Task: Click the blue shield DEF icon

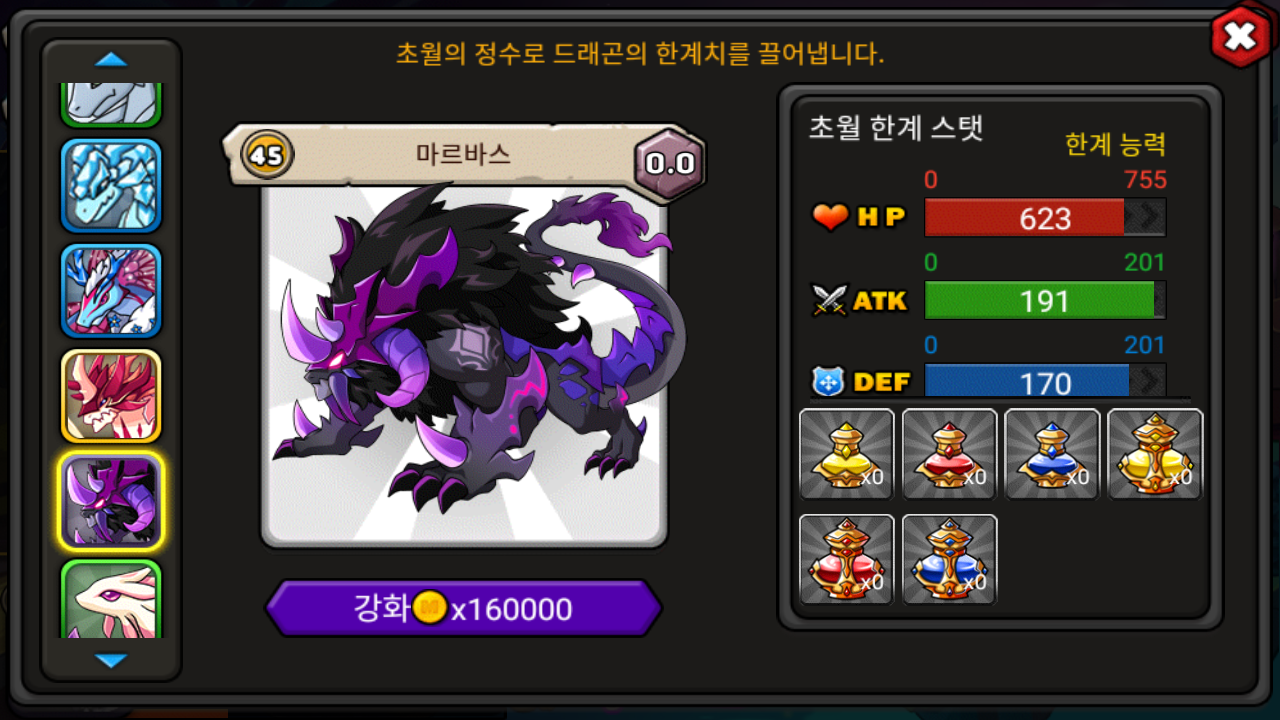Action: (829, 382)
